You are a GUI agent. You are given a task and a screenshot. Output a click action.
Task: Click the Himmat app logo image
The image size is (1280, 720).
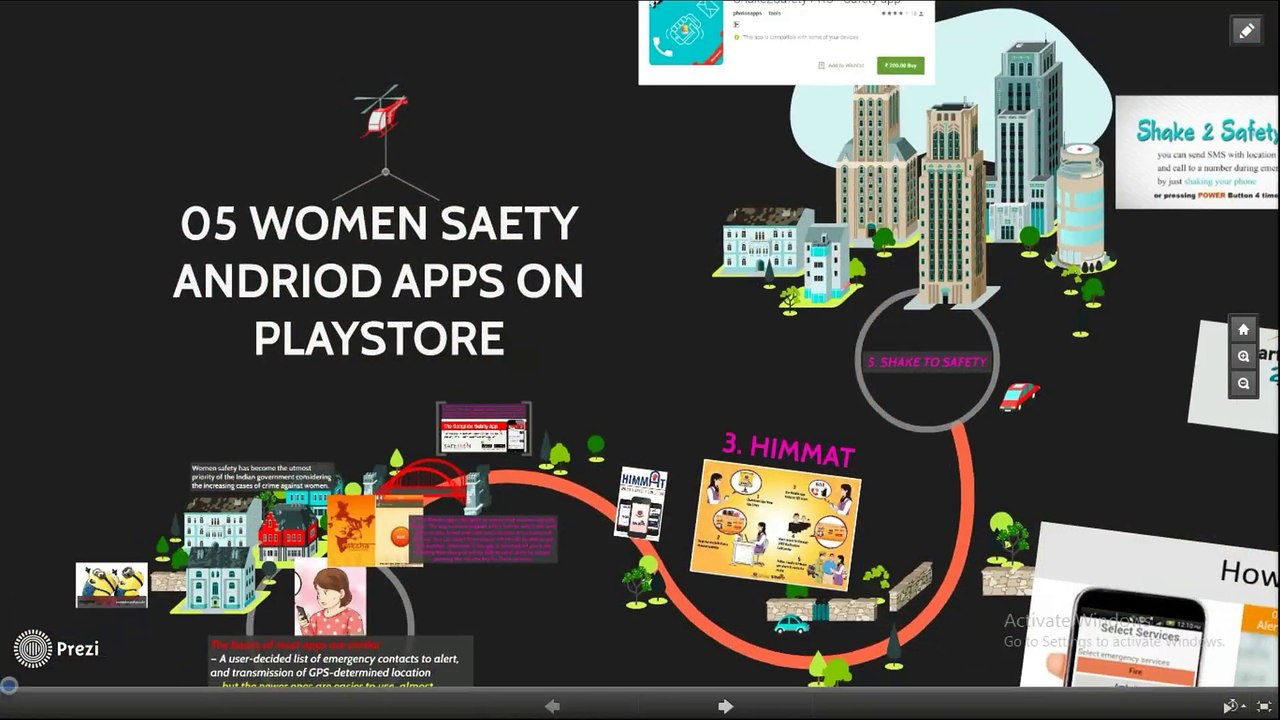tap(641, 503)
